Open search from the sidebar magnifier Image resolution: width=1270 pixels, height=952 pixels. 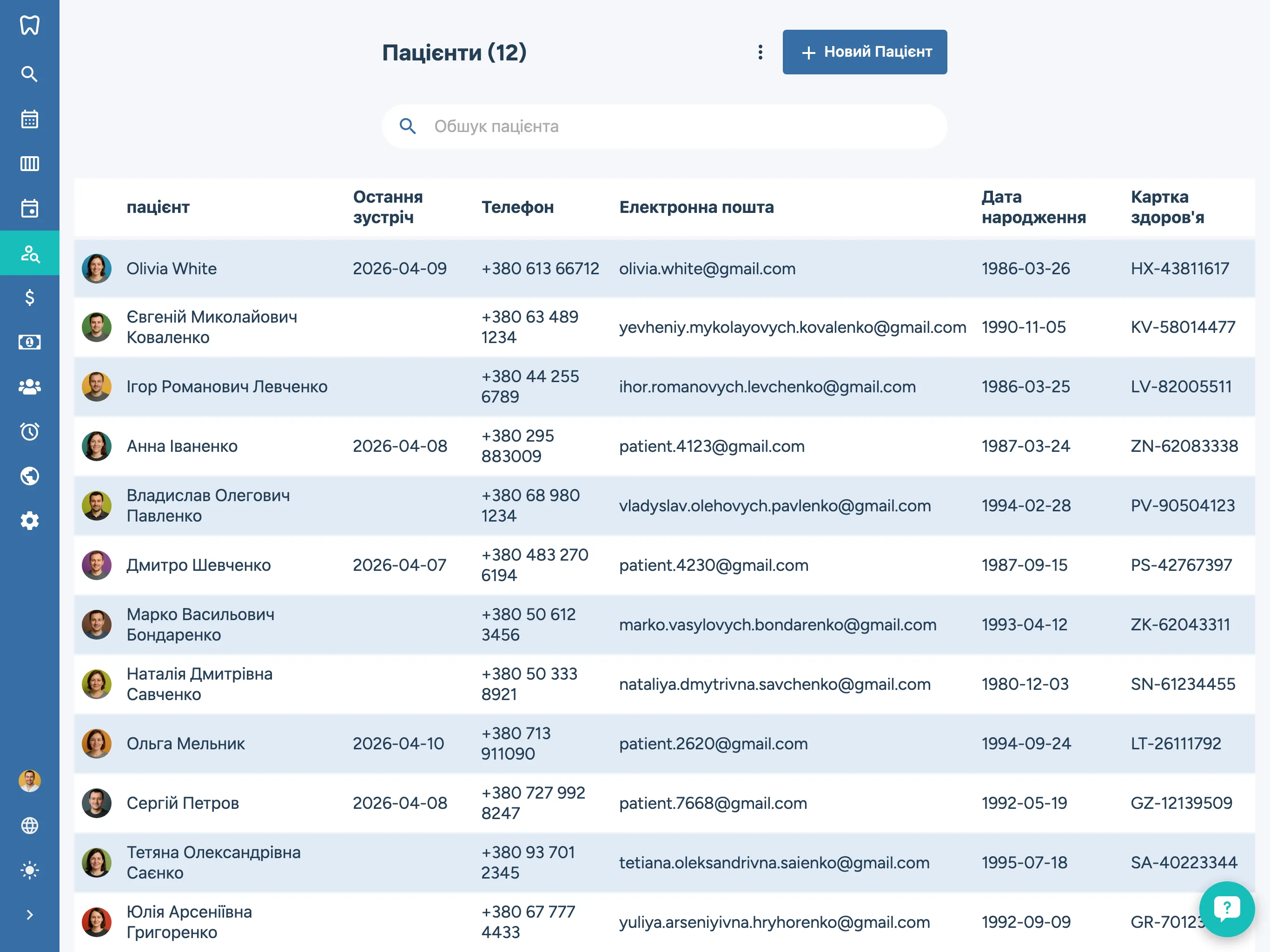coord(29,74)
